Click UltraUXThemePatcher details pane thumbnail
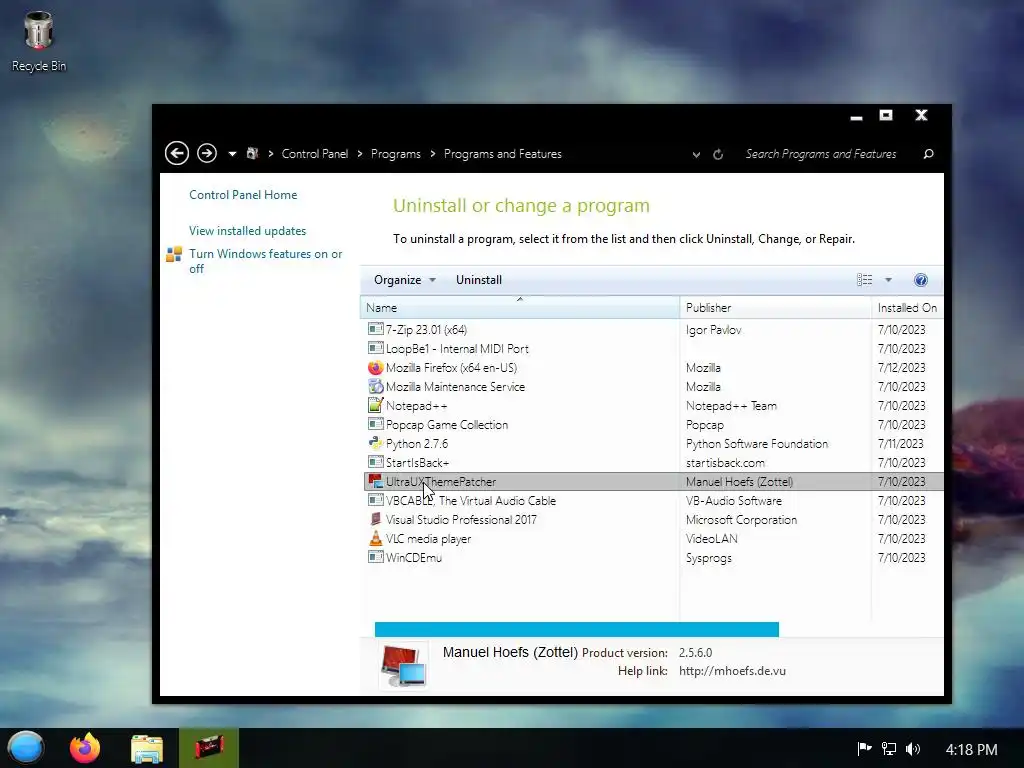The image size is (1024, 768). pyautogui.click(x=403, y=666)
